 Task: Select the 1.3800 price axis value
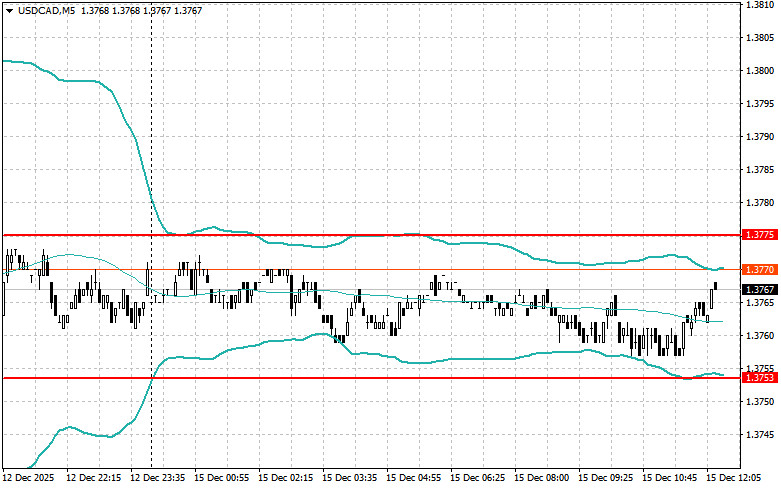tap(760, 71)
